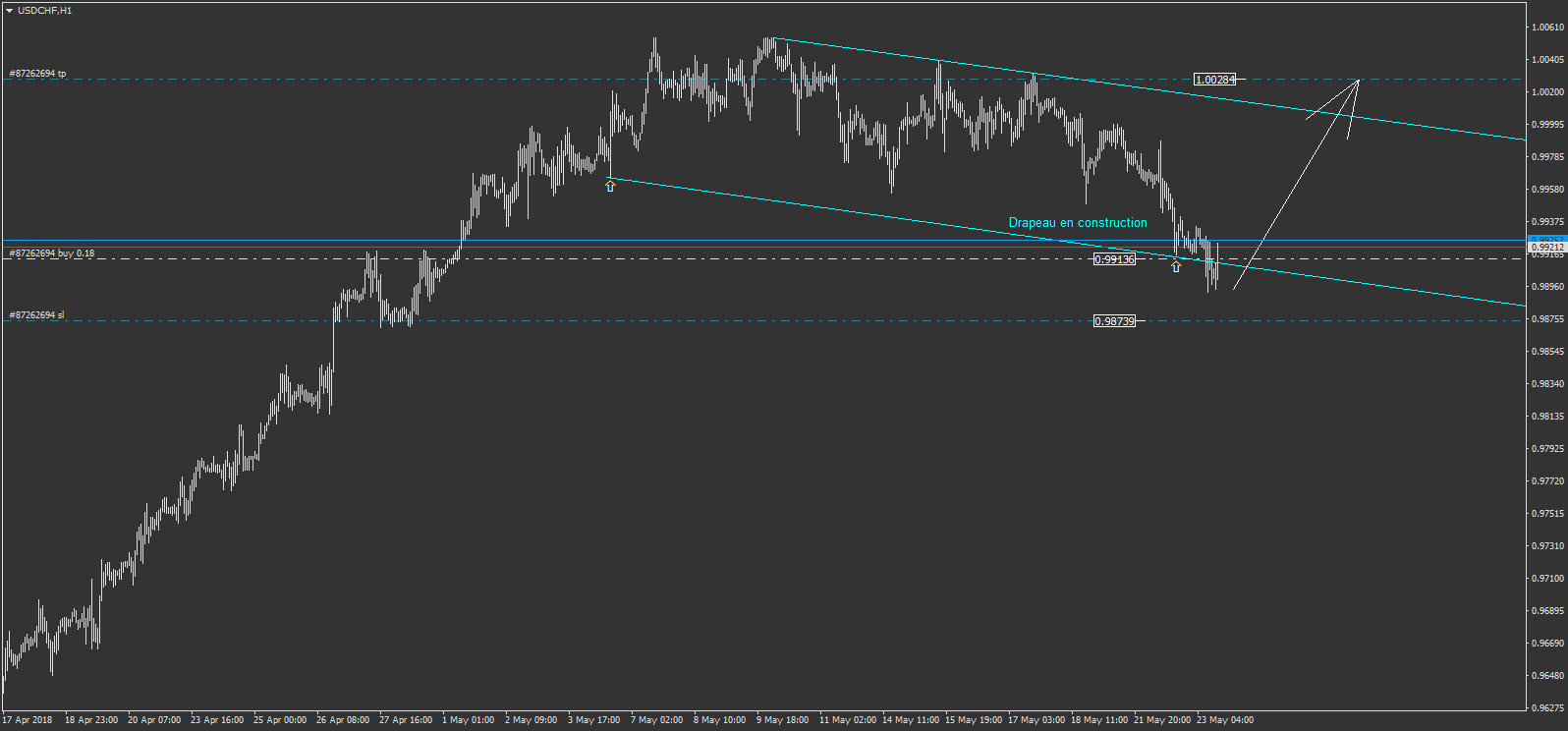Click the 0.96275 price axis label
The height and width of the screenshot is (731, 1568).
click(1547, 707)
